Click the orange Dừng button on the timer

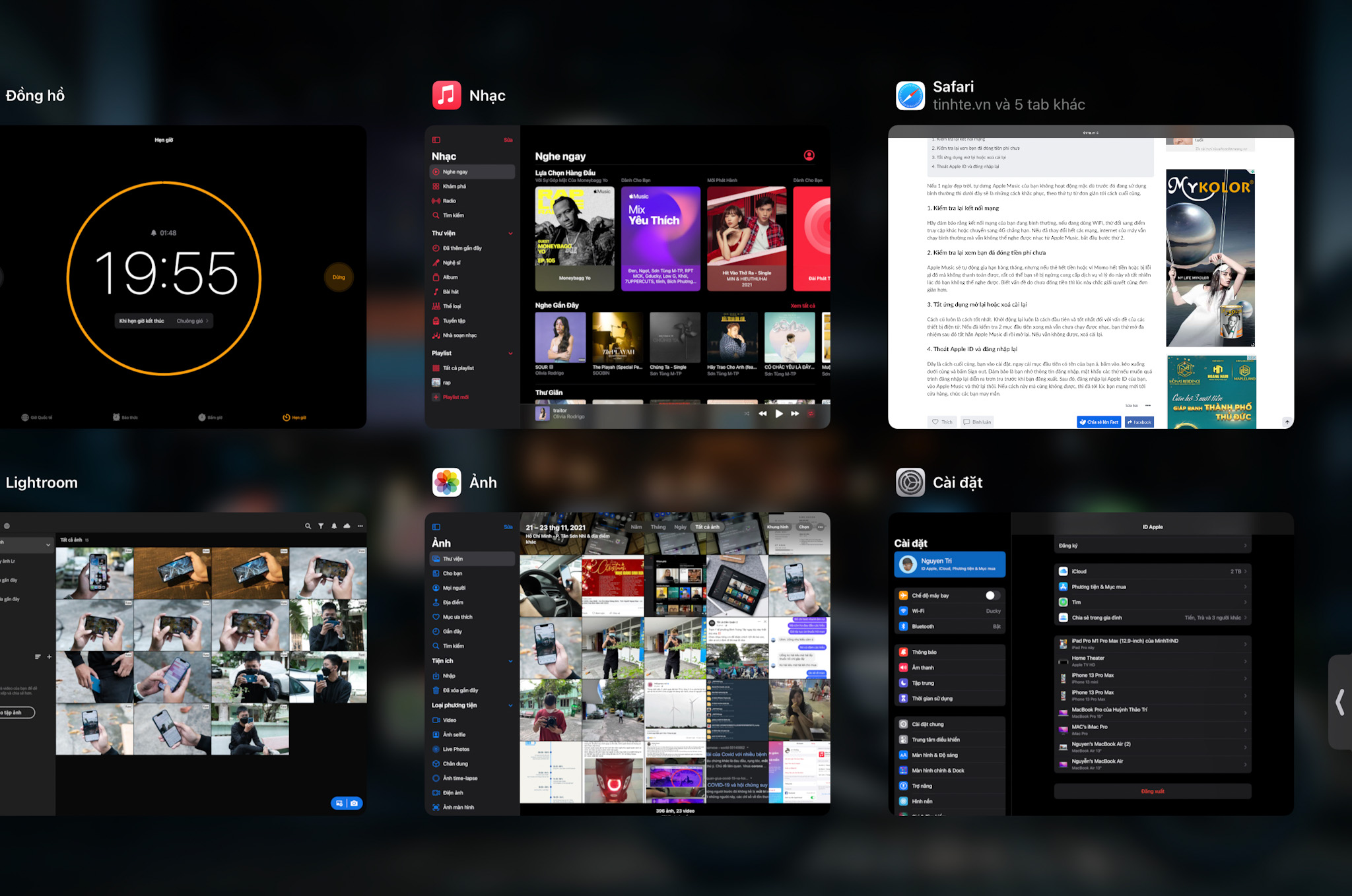pyautogui.click(x=339, y=277)
